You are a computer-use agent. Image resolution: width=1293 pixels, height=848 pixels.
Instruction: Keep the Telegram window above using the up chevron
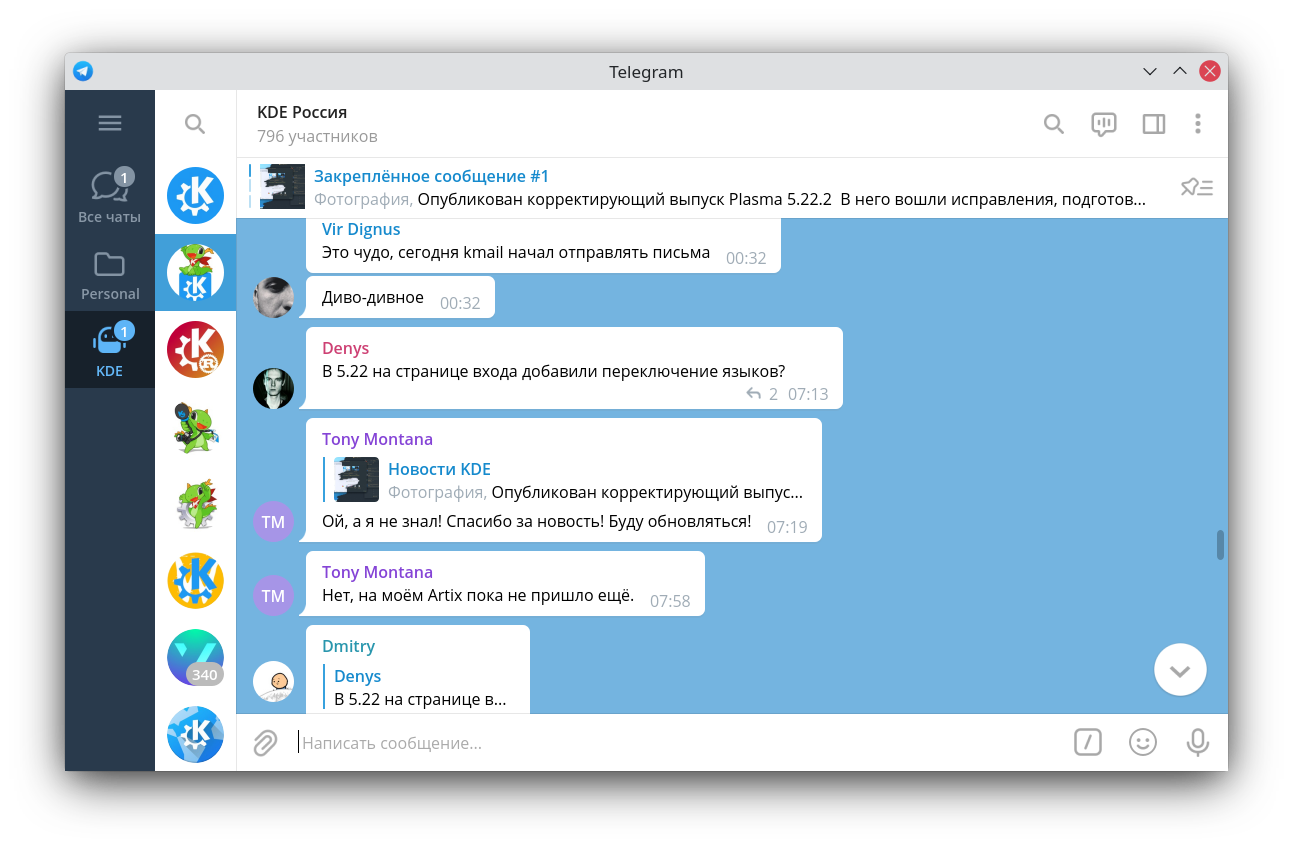click(x=1180, y=71)
